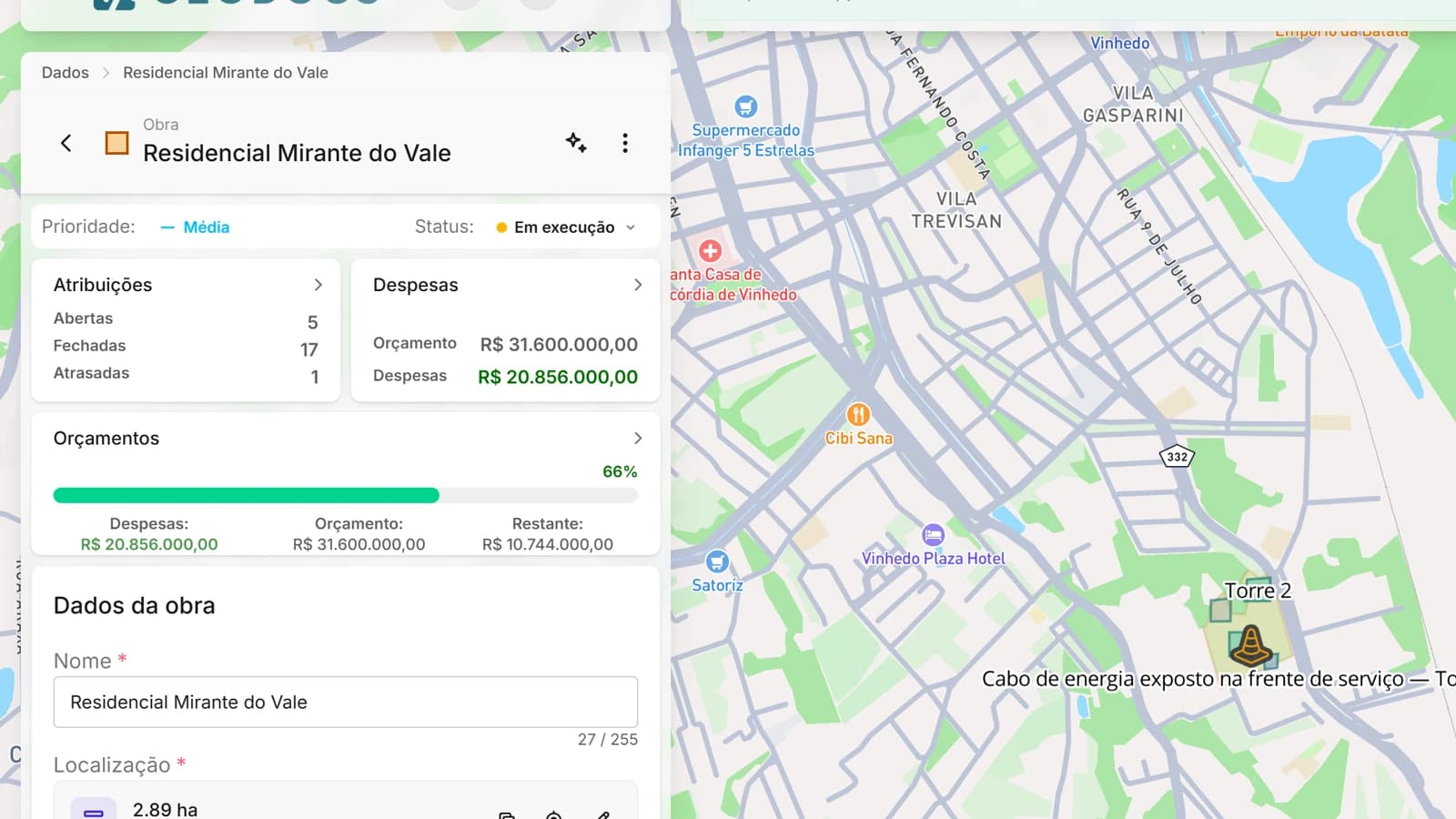Viewport: 1456px width, 819px height.
Task: Navigate to Dados in the breadcrumb
Action: coord(66,73)
